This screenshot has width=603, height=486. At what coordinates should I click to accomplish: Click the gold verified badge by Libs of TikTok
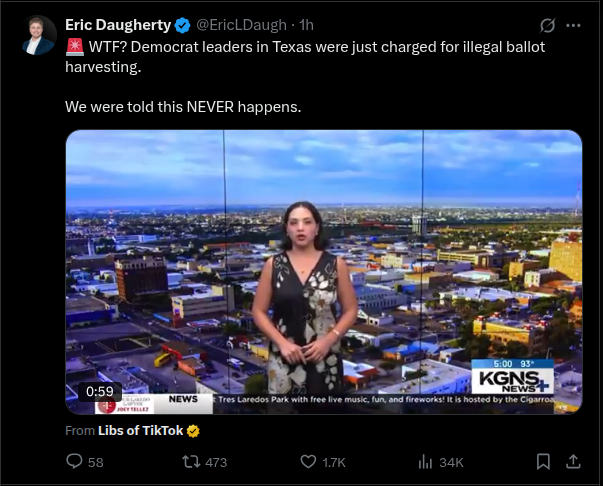click(x=193, y=431)
